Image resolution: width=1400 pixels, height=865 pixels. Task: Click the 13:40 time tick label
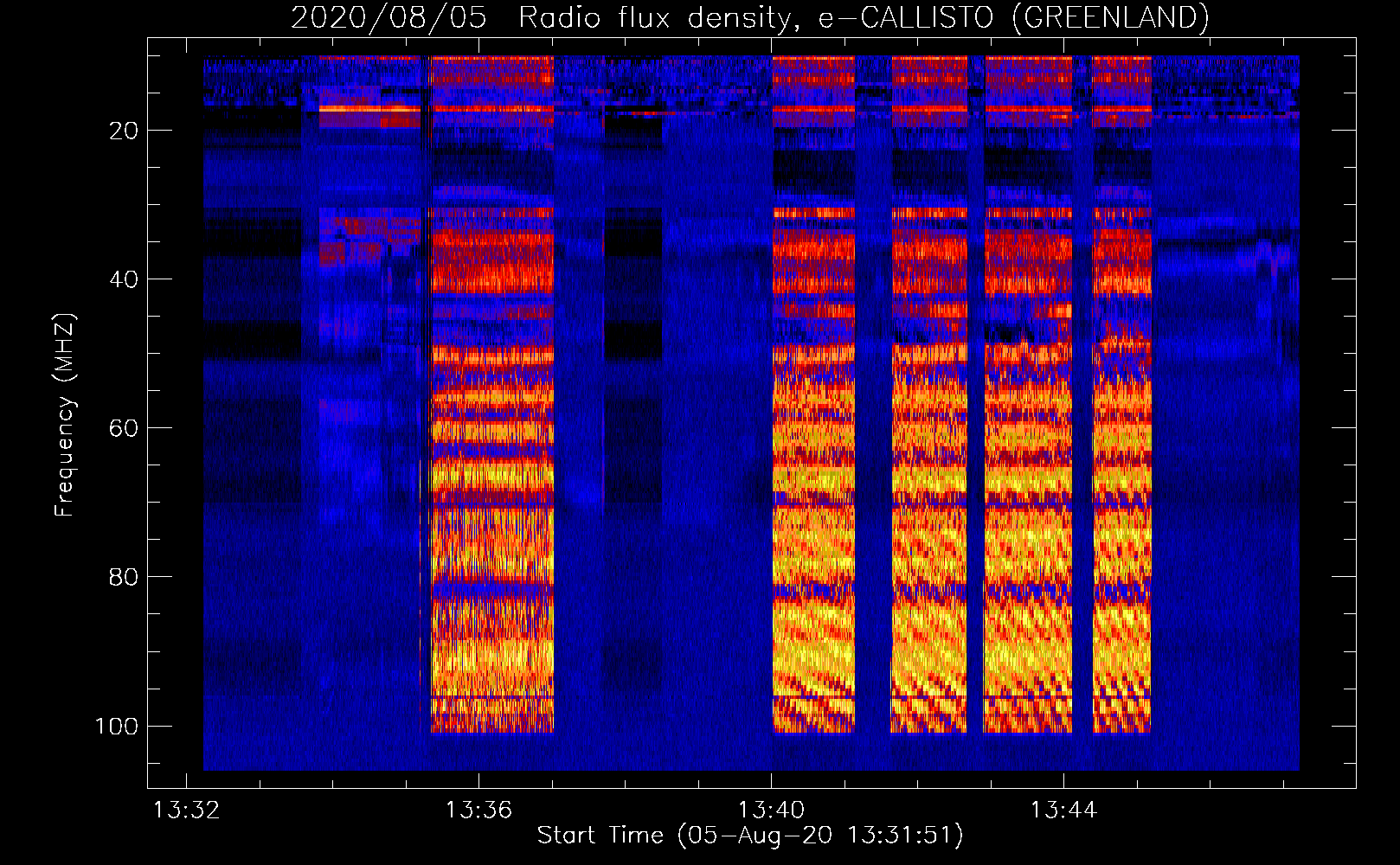[771, 811]
